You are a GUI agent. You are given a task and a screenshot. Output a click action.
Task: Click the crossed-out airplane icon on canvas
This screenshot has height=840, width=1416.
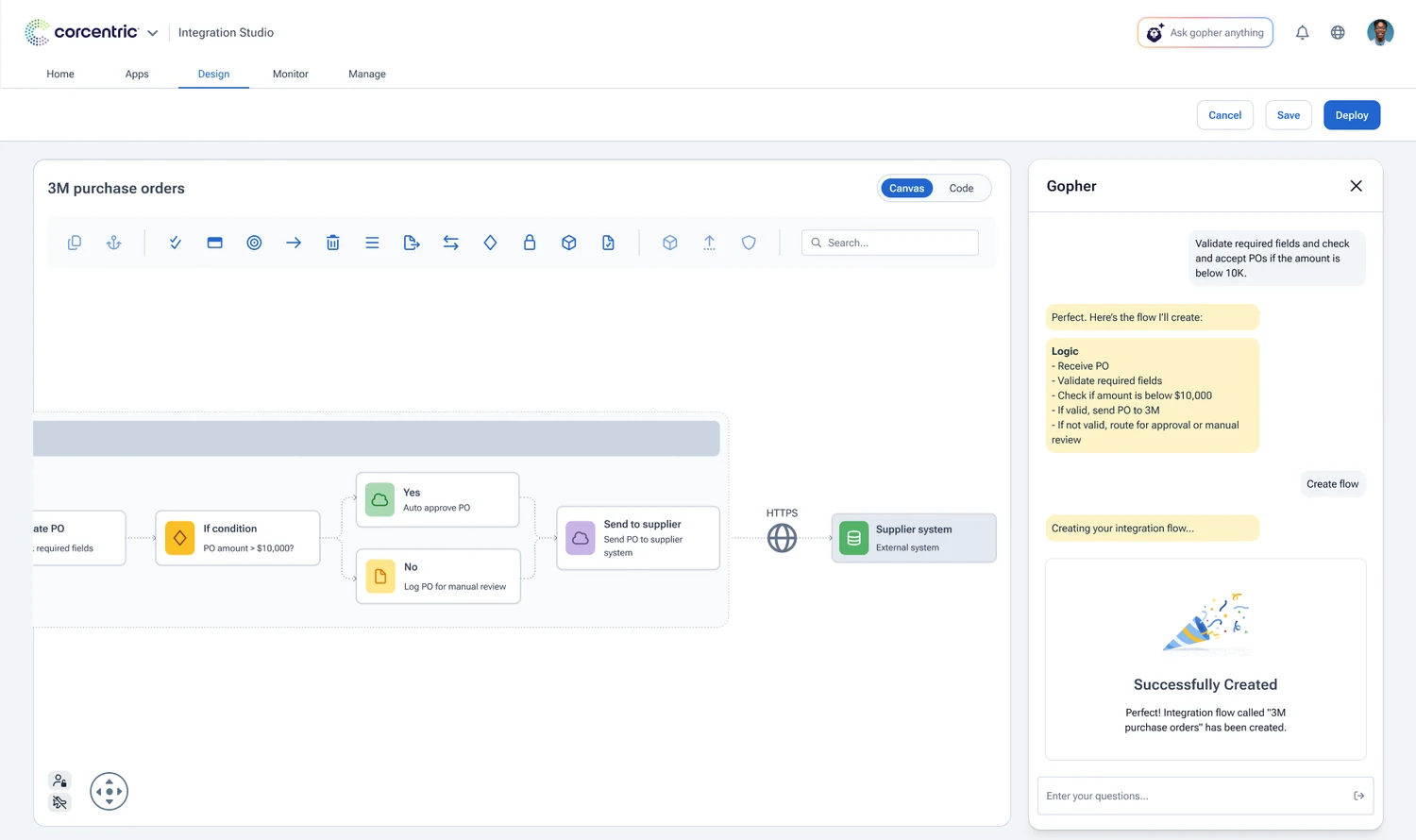point(59,802)
